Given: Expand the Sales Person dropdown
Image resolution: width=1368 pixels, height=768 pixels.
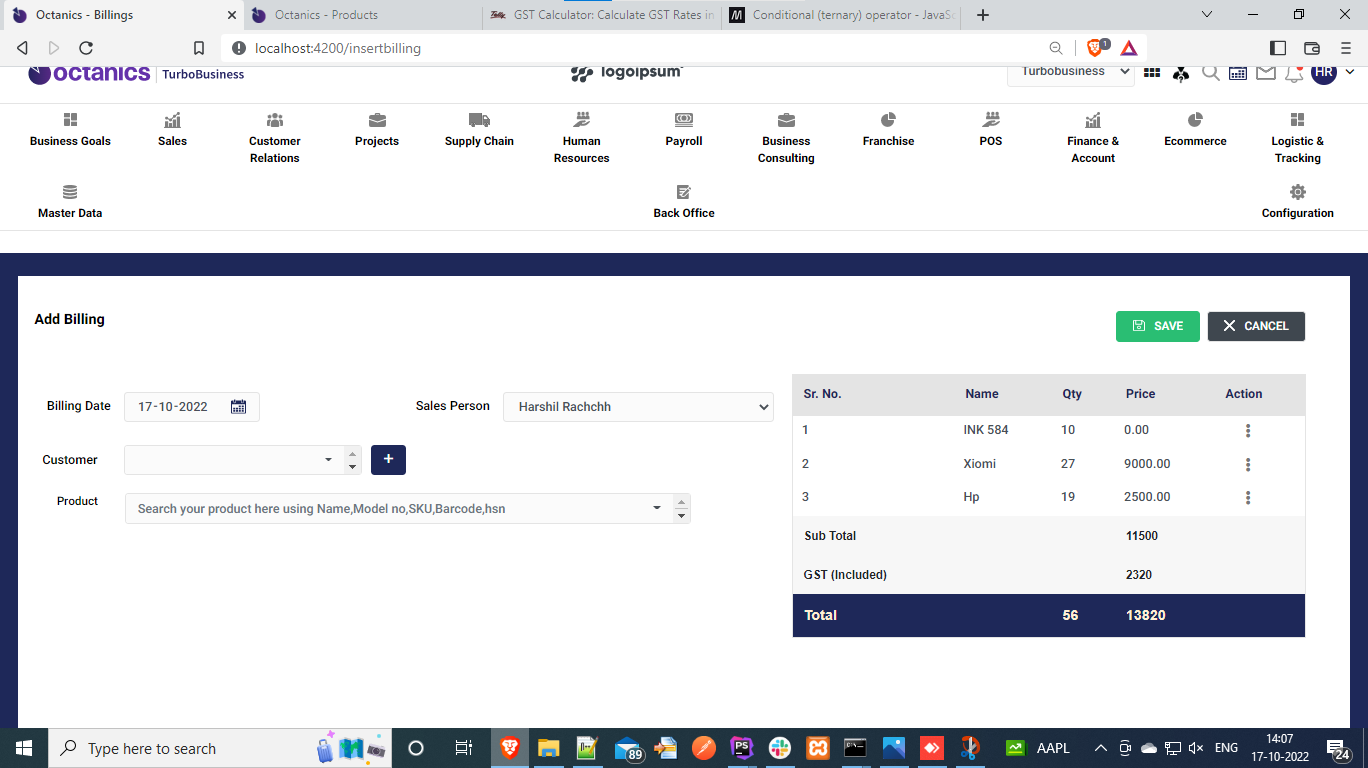Looking at the screenshot, I should pos(638,407).
